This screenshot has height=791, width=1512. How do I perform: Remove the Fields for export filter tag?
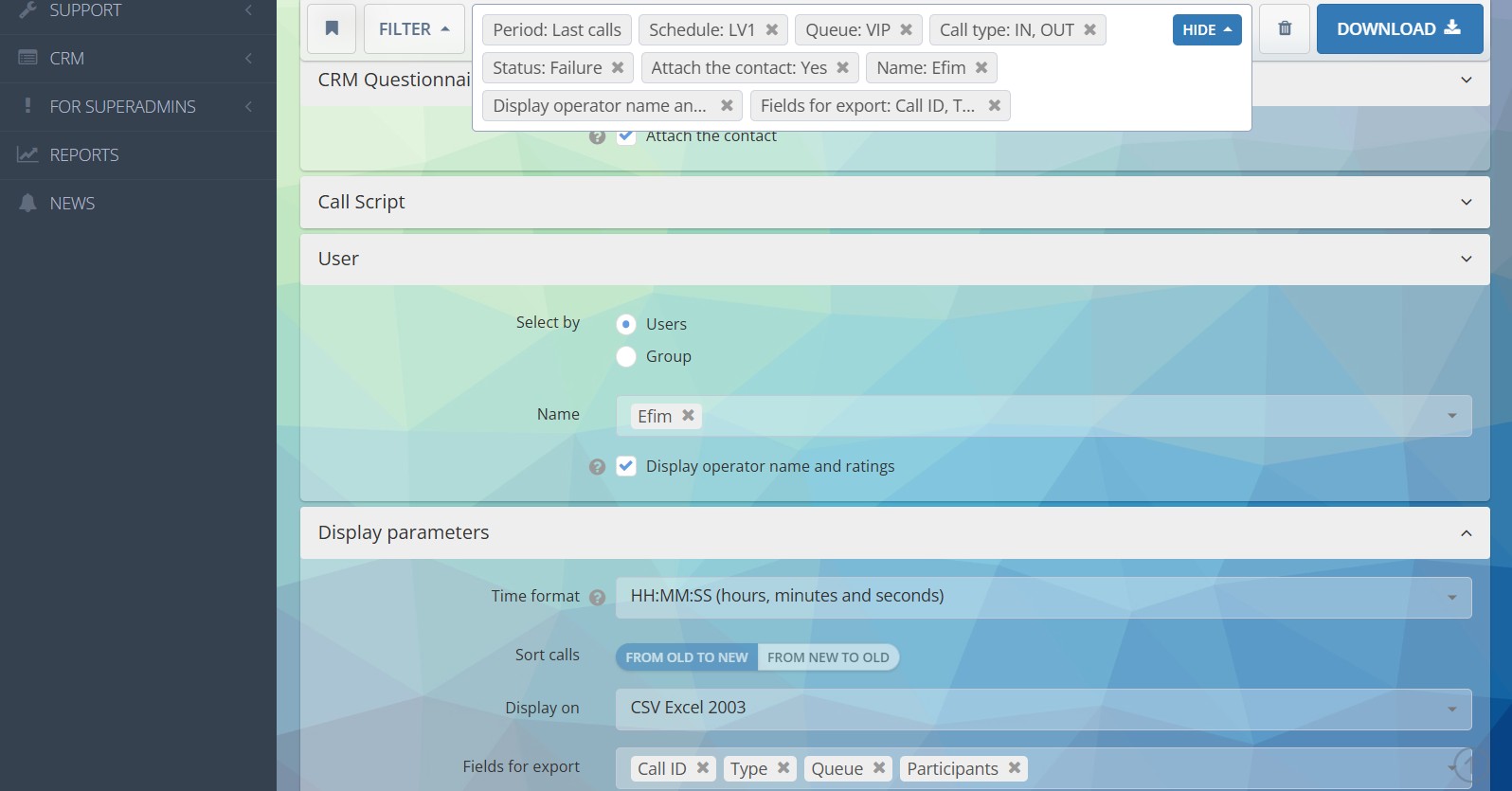pyautogui.click(x=995, y=105)
